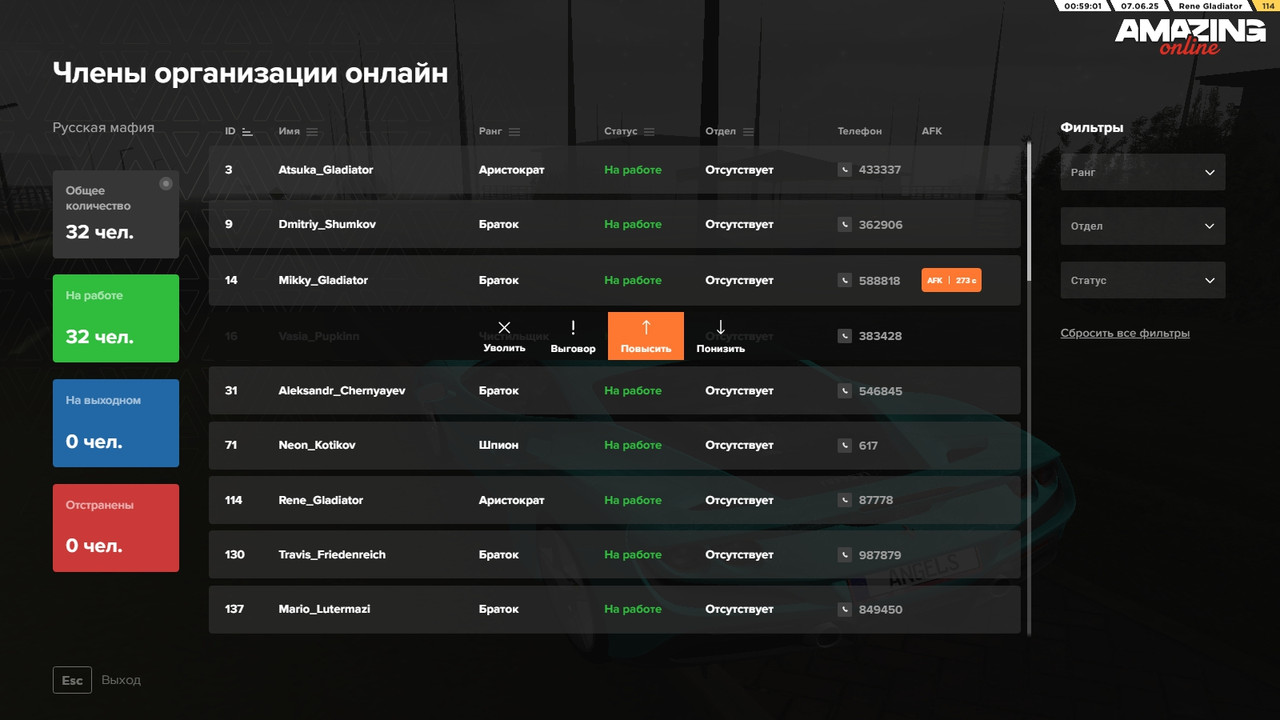The image size is (1280, 720).
Task: Select Dmitriy_Shumkov name
Action: 327,225
